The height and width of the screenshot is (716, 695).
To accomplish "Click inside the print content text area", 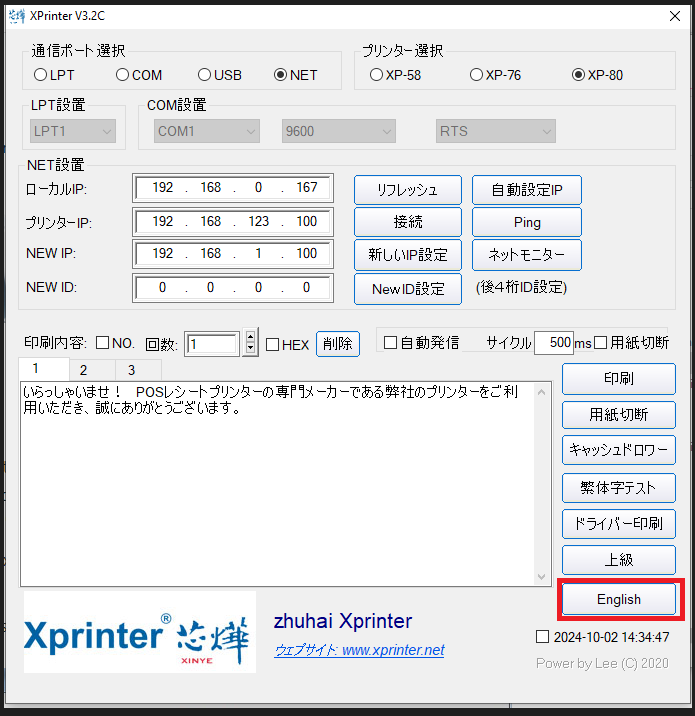I will tap(277, 484).
